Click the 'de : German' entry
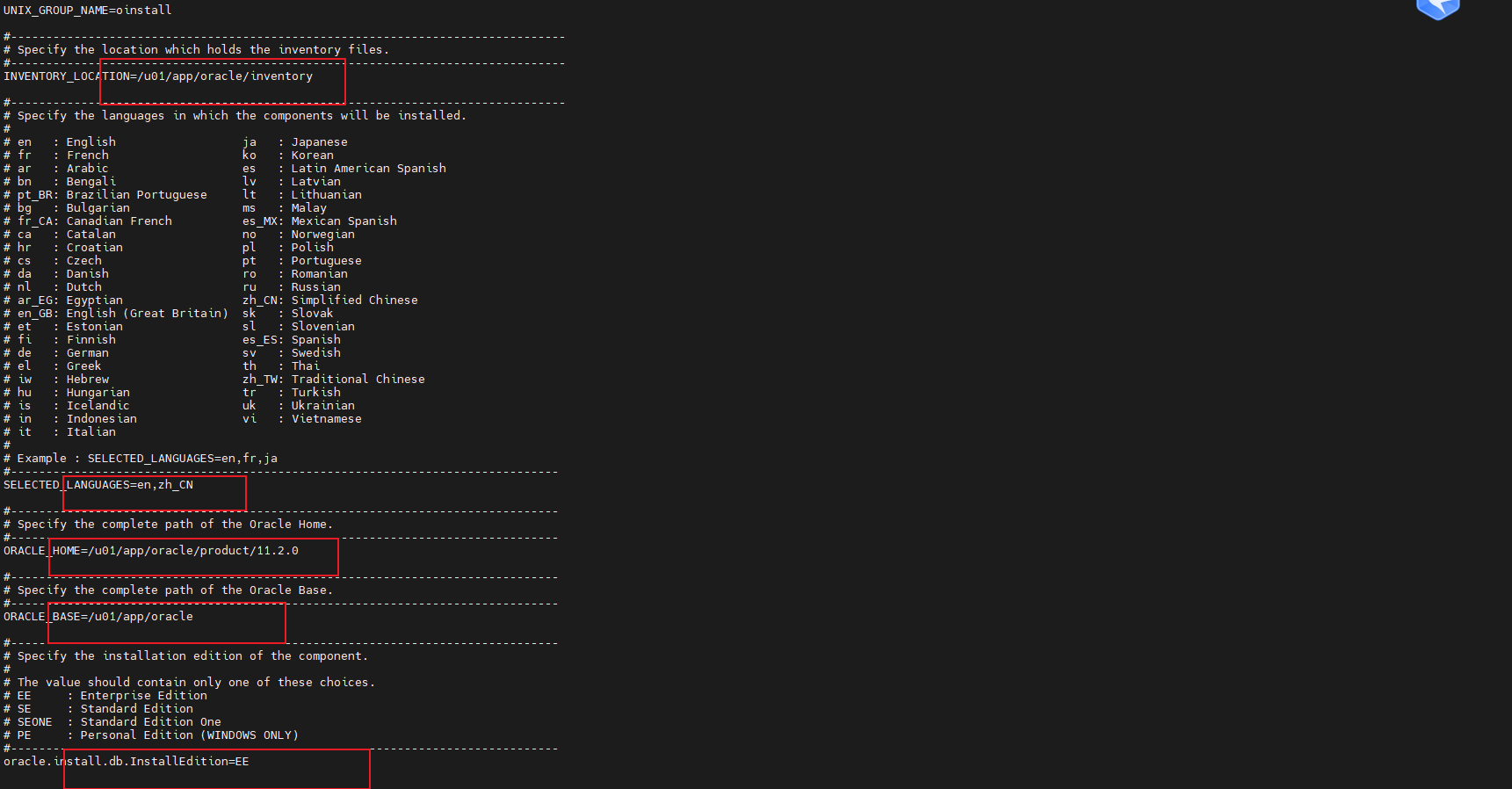This screenshot has width=1512, height=789. [x=63, y=353]
